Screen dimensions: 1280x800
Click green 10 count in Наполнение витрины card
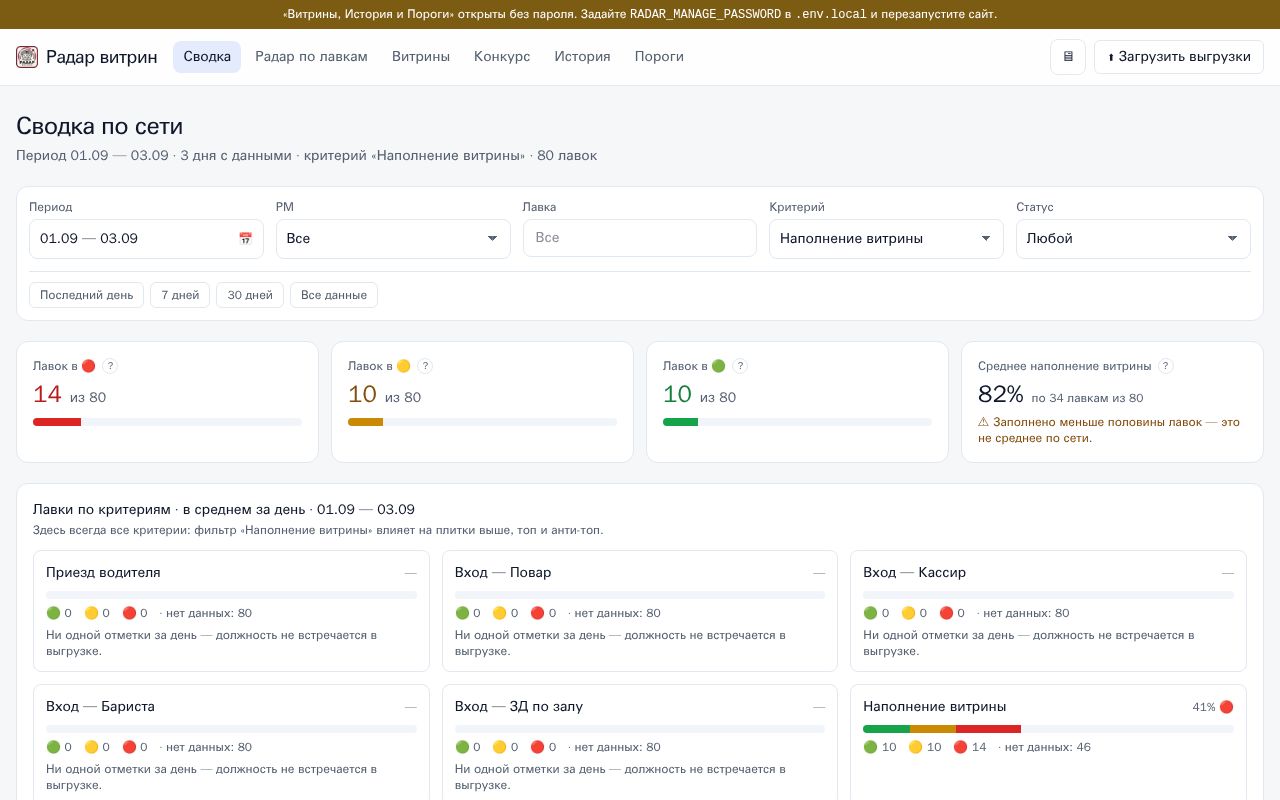880,747
